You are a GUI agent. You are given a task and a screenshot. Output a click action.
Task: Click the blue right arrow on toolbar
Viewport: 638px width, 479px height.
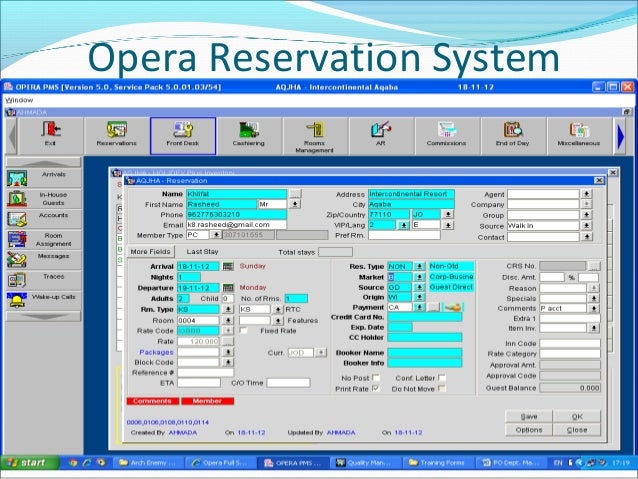tap(621, 136)
